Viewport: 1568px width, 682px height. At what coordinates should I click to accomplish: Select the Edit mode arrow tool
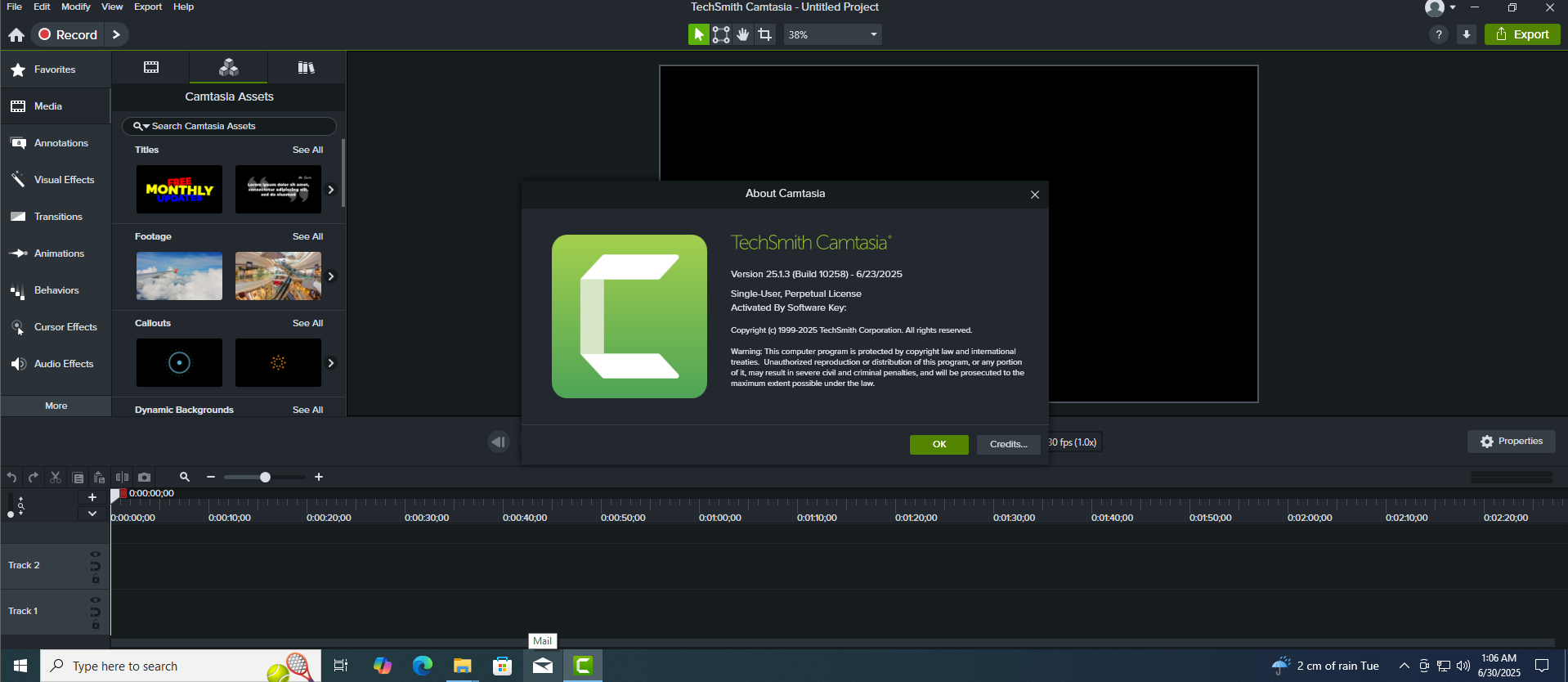tap(698, 34)
